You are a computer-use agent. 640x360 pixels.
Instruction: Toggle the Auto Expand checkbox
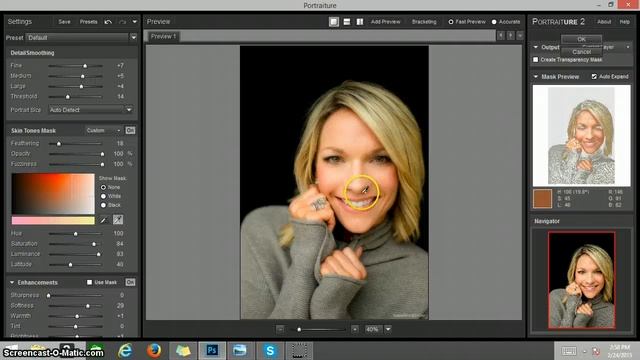[x=594, y=76]
